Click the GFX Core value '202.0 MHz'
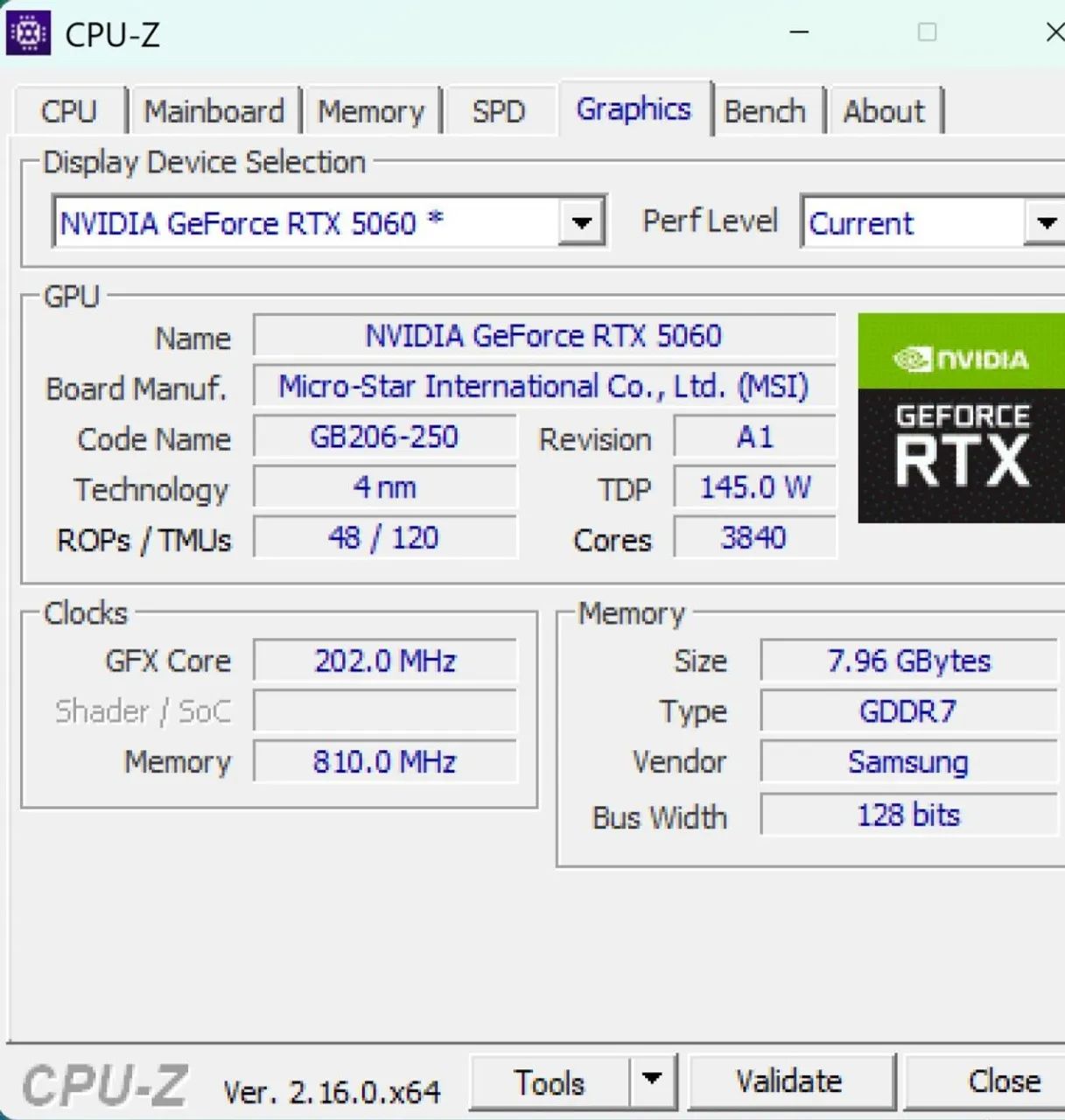Image resolution: width=1065 pixels, height=1120 pixels. tap(385, 661)
